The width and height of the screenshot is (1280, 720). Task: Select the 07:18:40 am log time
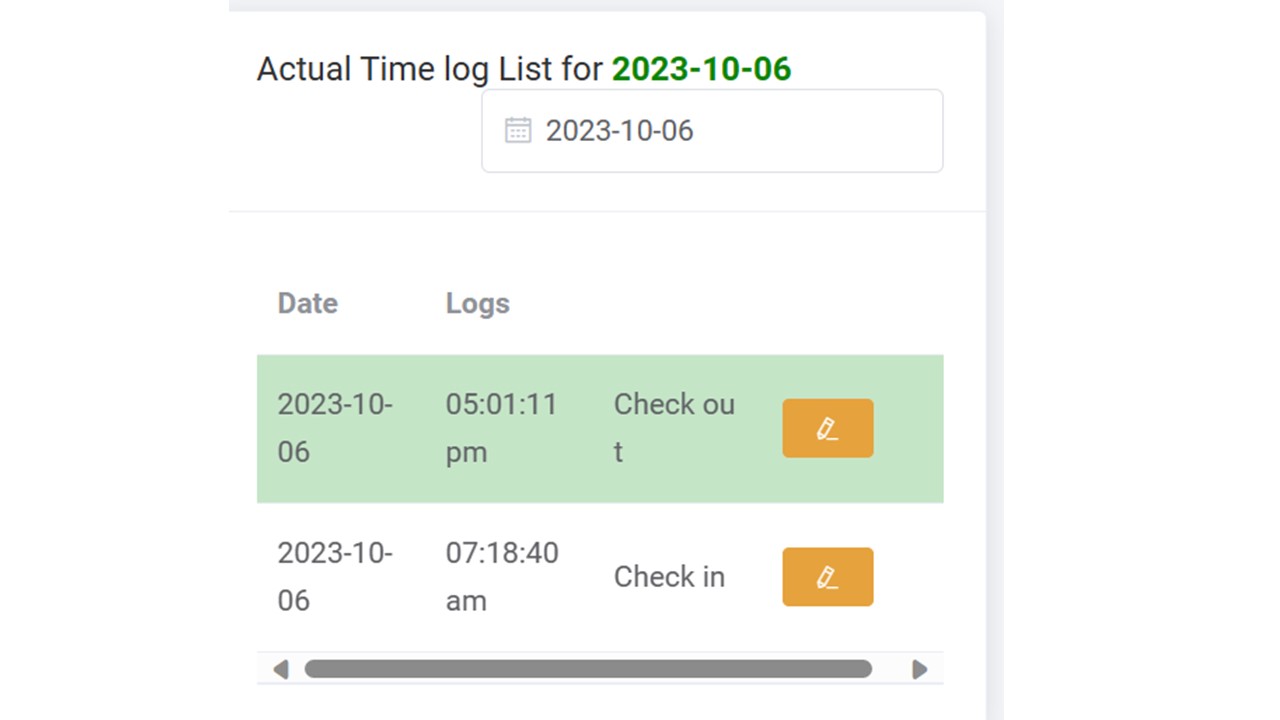(x=501, y=577)
